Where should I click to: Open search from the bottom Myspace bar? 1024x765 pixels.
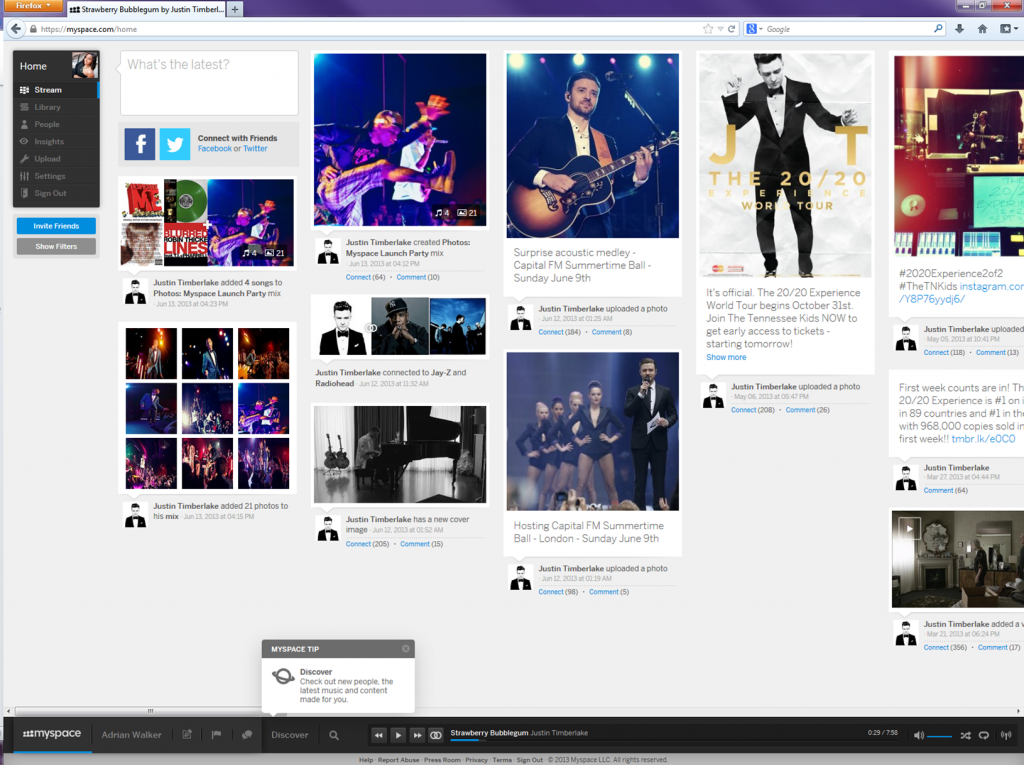pyautogui.click(x=334, y=735)
